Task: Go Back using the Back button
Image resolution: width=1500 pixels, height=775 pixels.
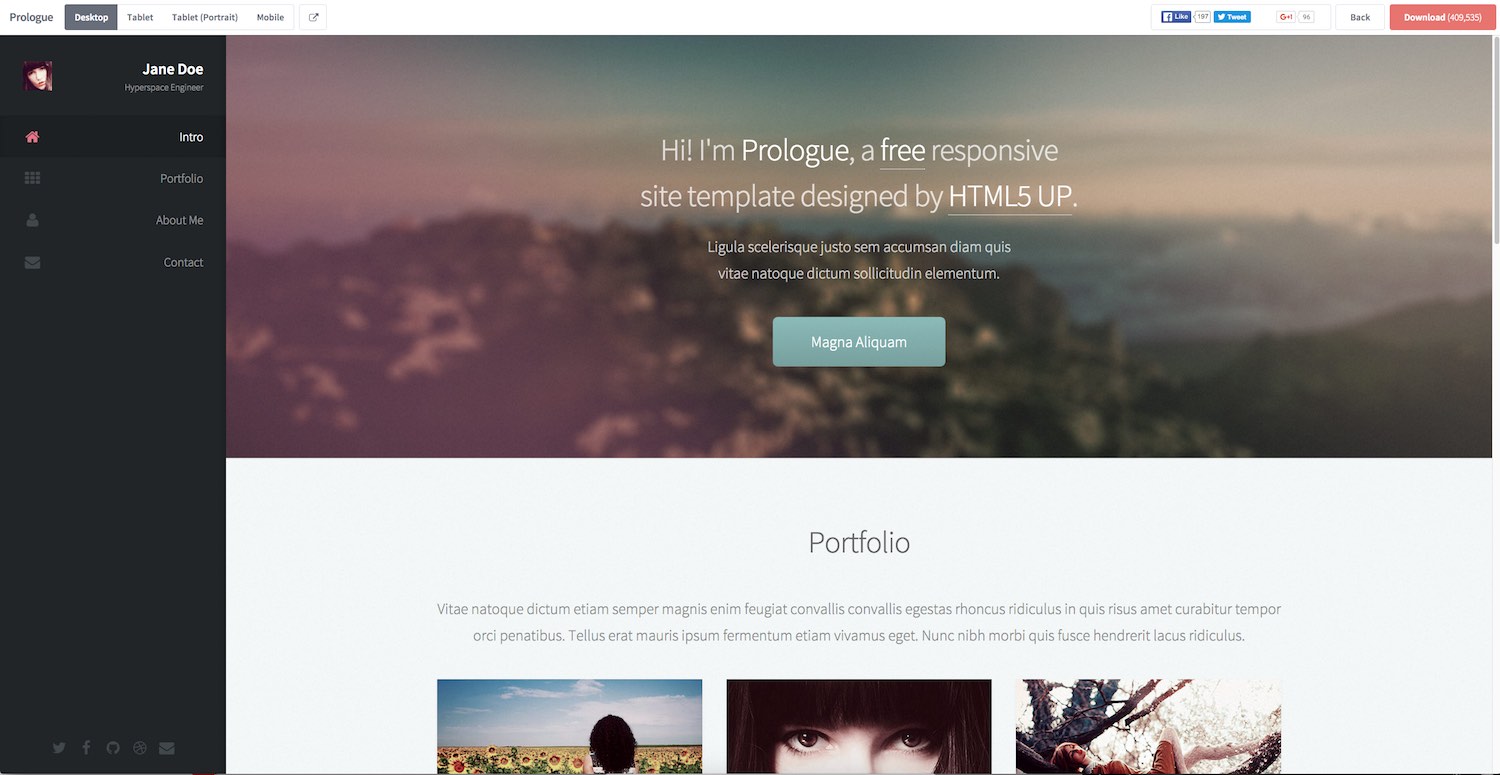Action: click(x=1360, y=17)
